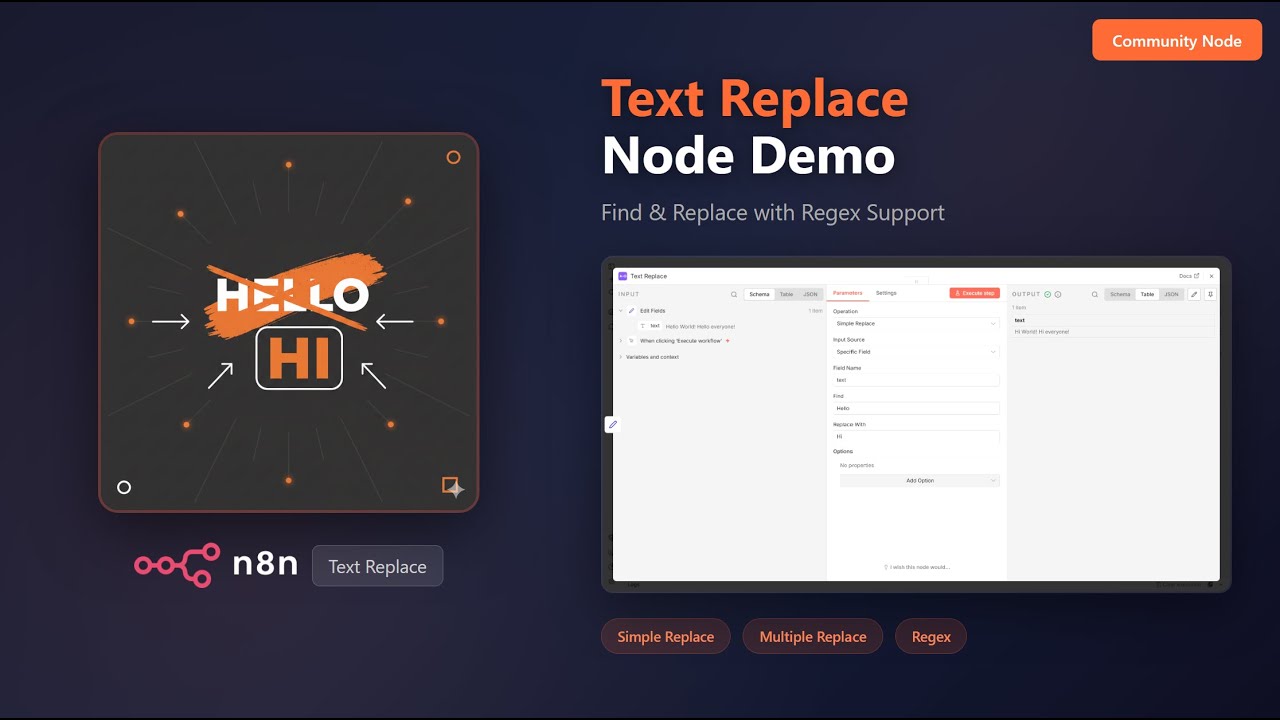Click the 'No properties' text under Options
This screenshot has width=1280, height=720.
857,465
